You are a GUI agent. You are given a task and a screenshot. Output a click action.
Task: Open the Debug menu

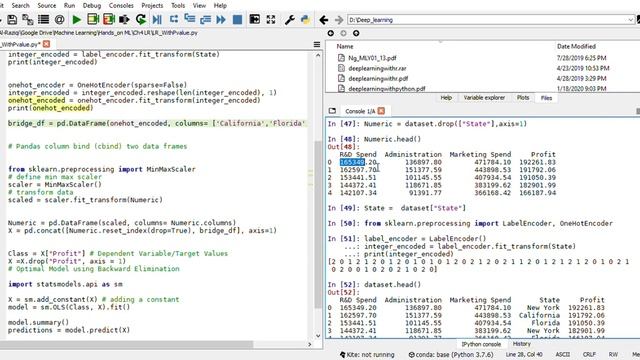92,5
